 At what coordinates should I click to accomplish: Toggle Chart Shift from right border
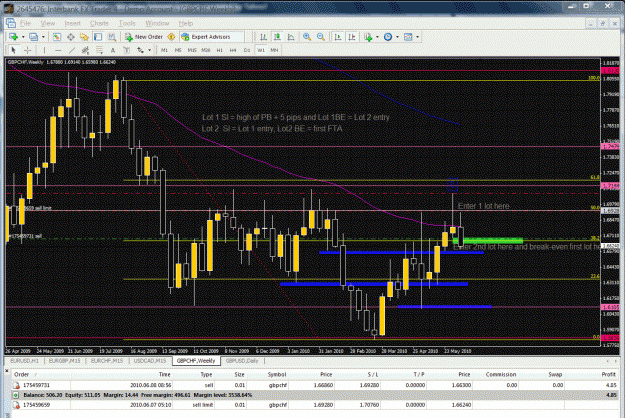coord(352,37)
